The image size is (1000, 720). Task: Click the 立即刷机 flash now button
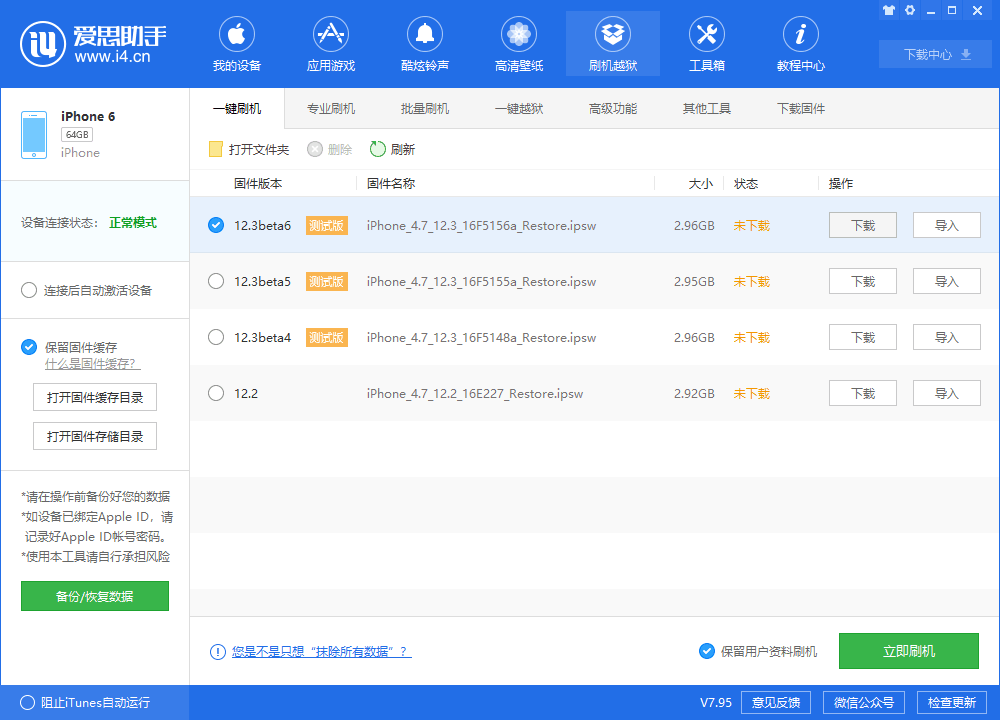point(908,651)
